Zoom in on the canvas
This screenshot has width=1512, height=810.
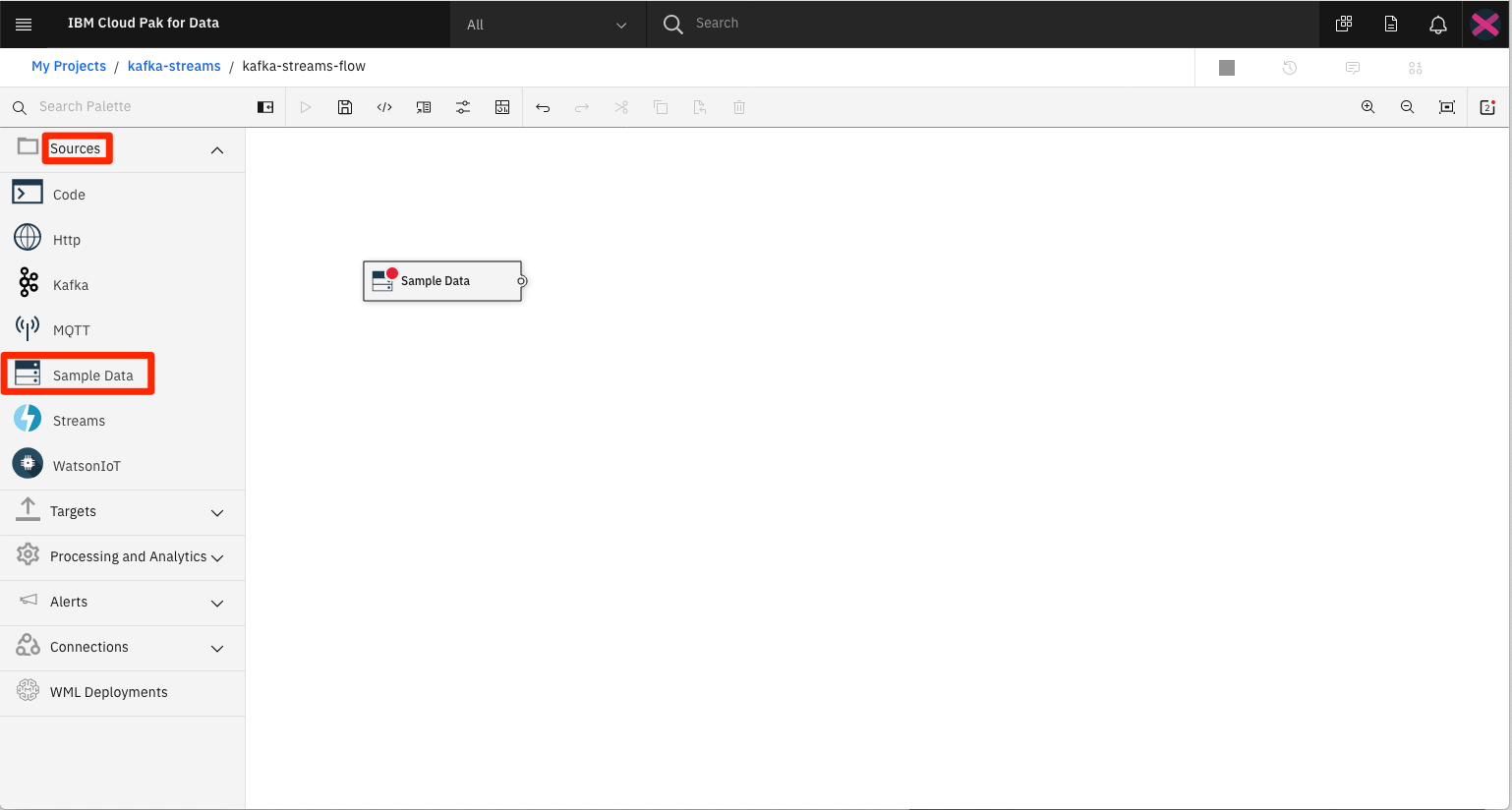[x=1367, y=107]
